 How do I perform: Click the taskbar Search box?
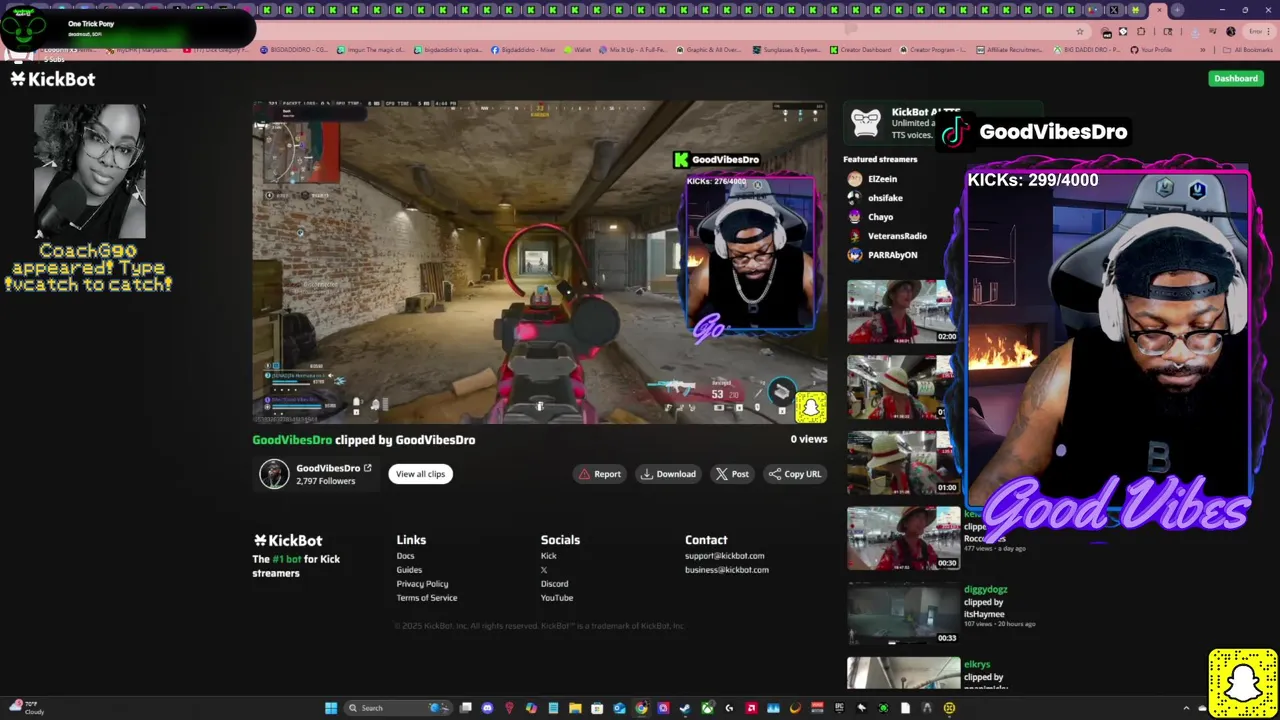pyautogui.click(x=398, y=708)
